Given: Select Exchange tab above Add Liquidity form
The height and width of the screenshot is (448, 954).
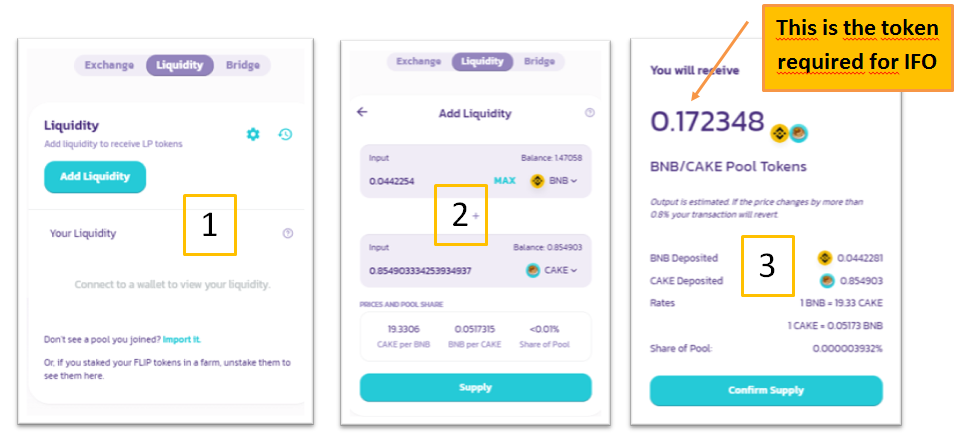Looking at the screenshot, I should point(418,61).
